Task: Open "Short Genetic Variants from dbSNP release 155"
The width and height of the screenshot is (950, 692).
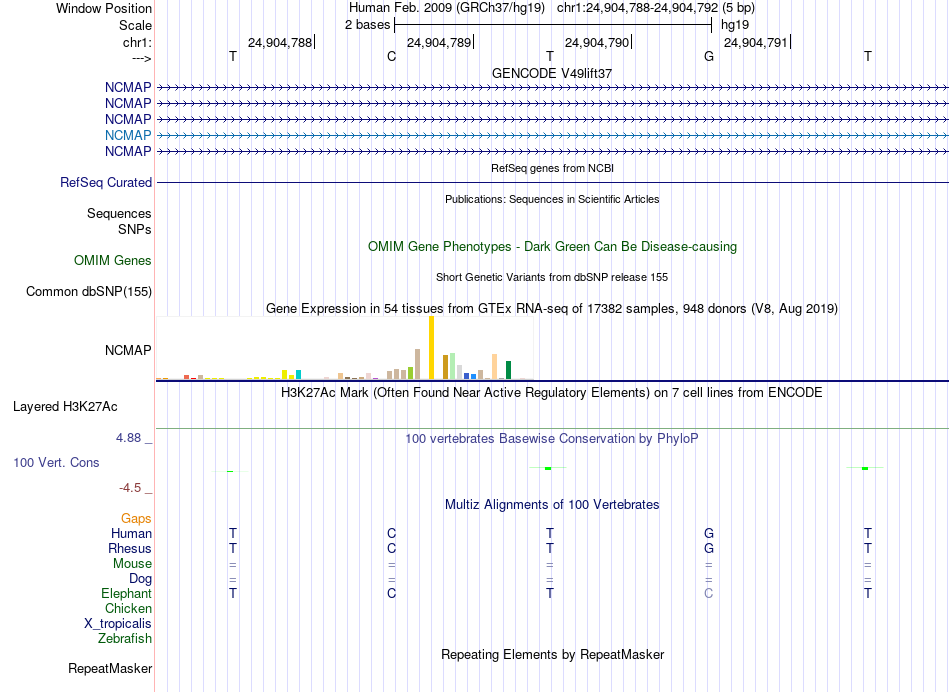Action: pos(552,277)
